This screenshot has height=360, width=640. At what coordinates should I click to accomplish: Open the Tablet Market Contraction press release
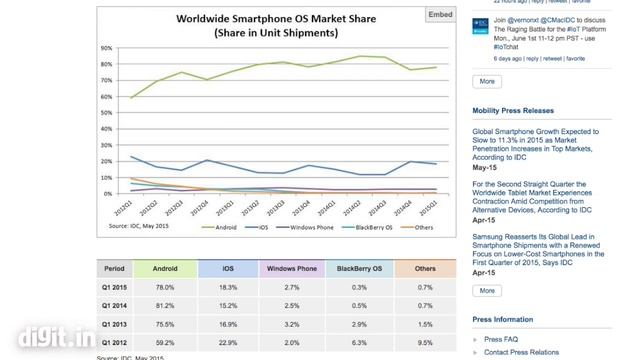(532, 197)
